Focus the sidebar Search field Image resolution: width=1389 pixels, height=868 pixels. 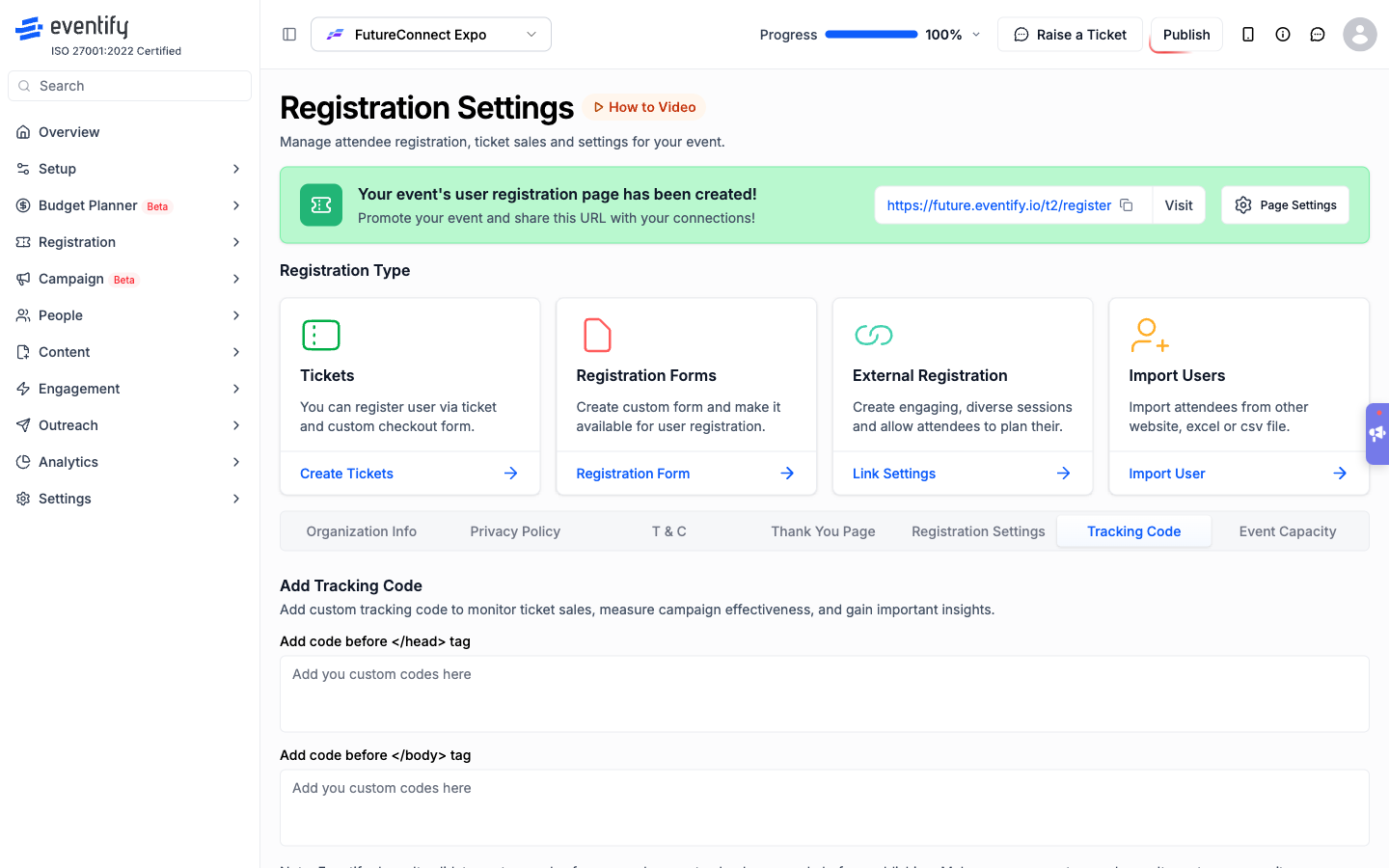tap(129, 86)
